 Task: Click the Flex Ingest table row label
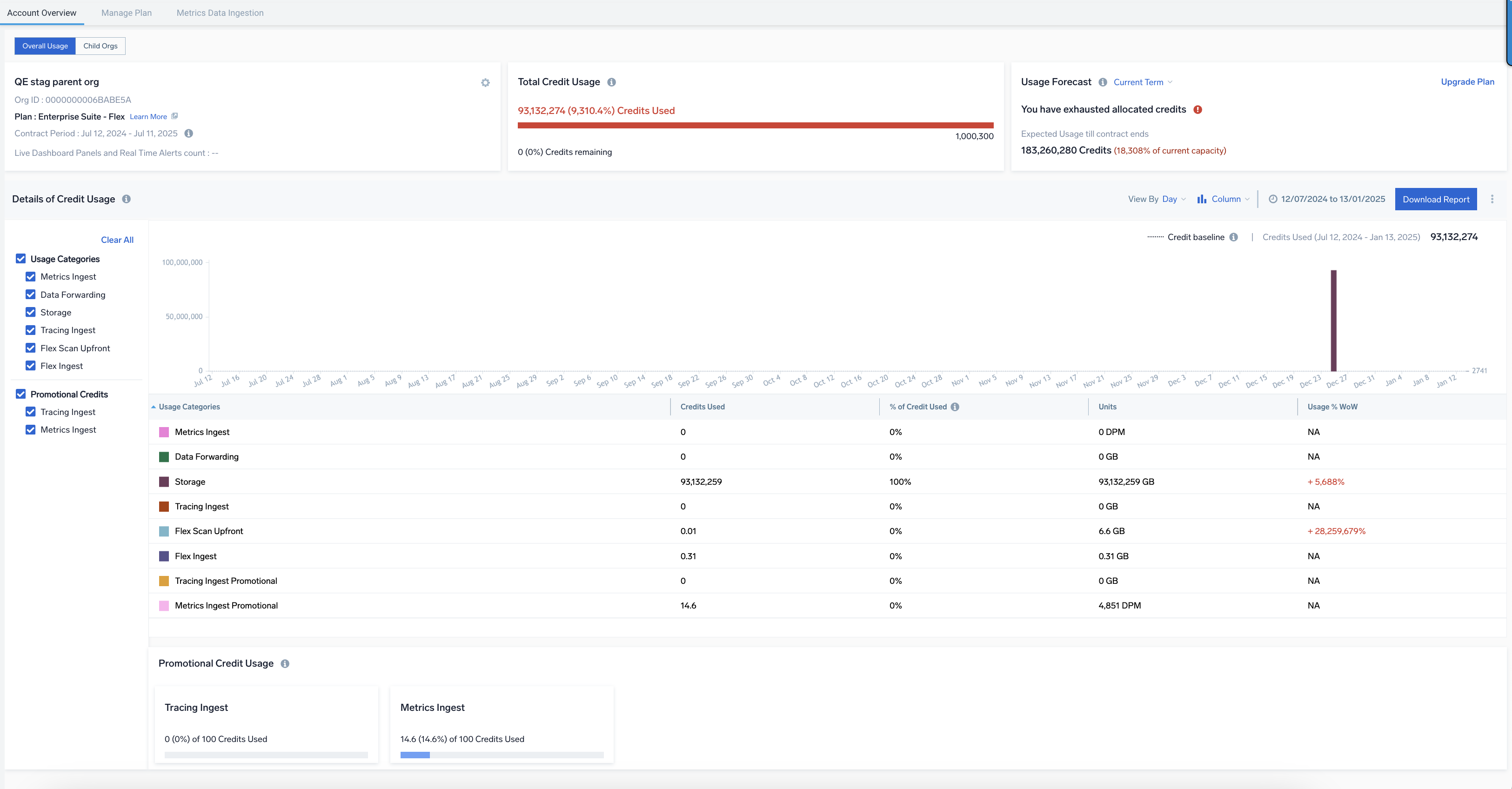tap(195, 556)
